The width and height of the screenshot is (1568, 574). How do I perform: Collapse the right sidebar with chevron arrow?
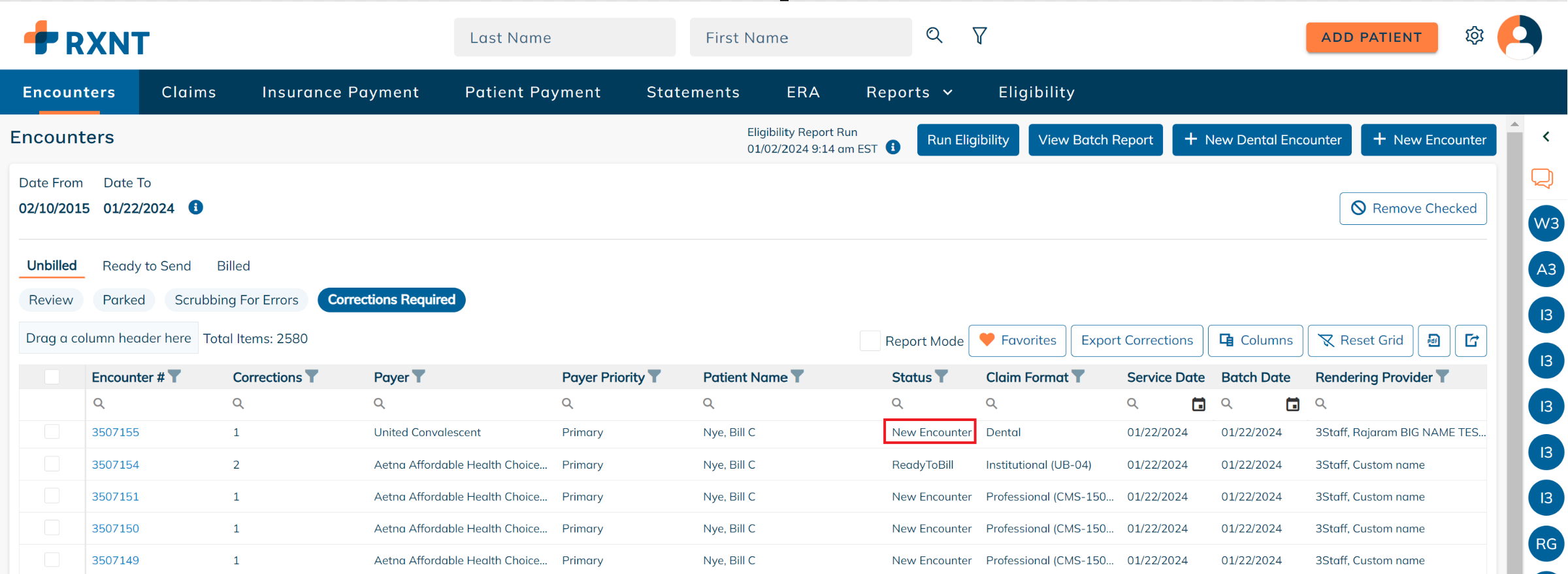click(x=1546, y=137)
